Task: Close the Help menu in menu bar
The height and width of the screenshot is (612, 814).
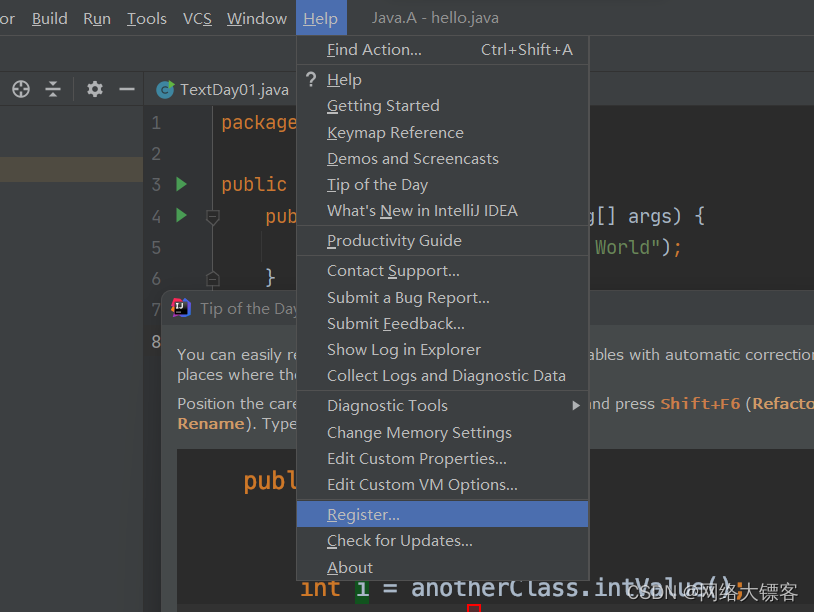Action: coord(321,18)
